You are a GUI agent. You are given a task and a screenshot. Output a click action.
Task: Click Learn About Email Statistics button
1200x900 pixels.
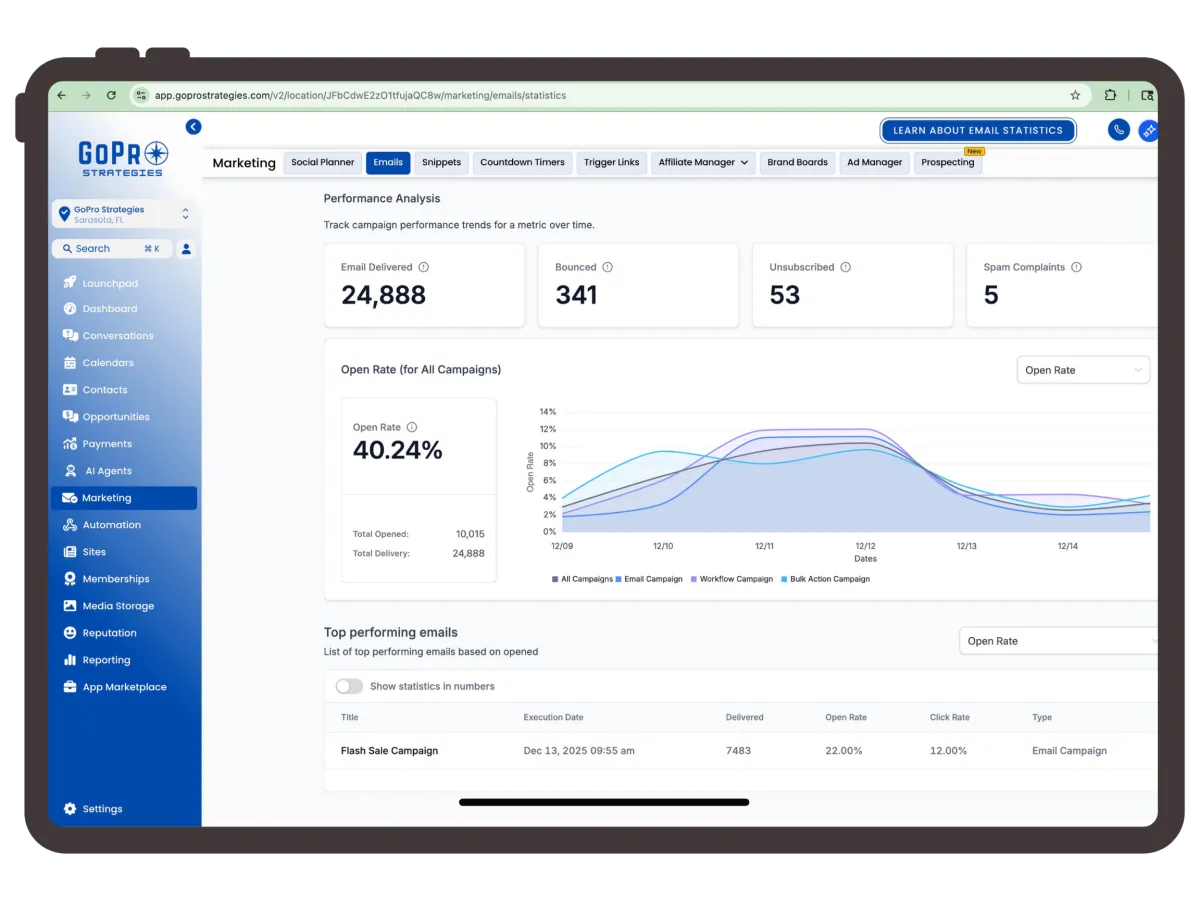(978, 130)
